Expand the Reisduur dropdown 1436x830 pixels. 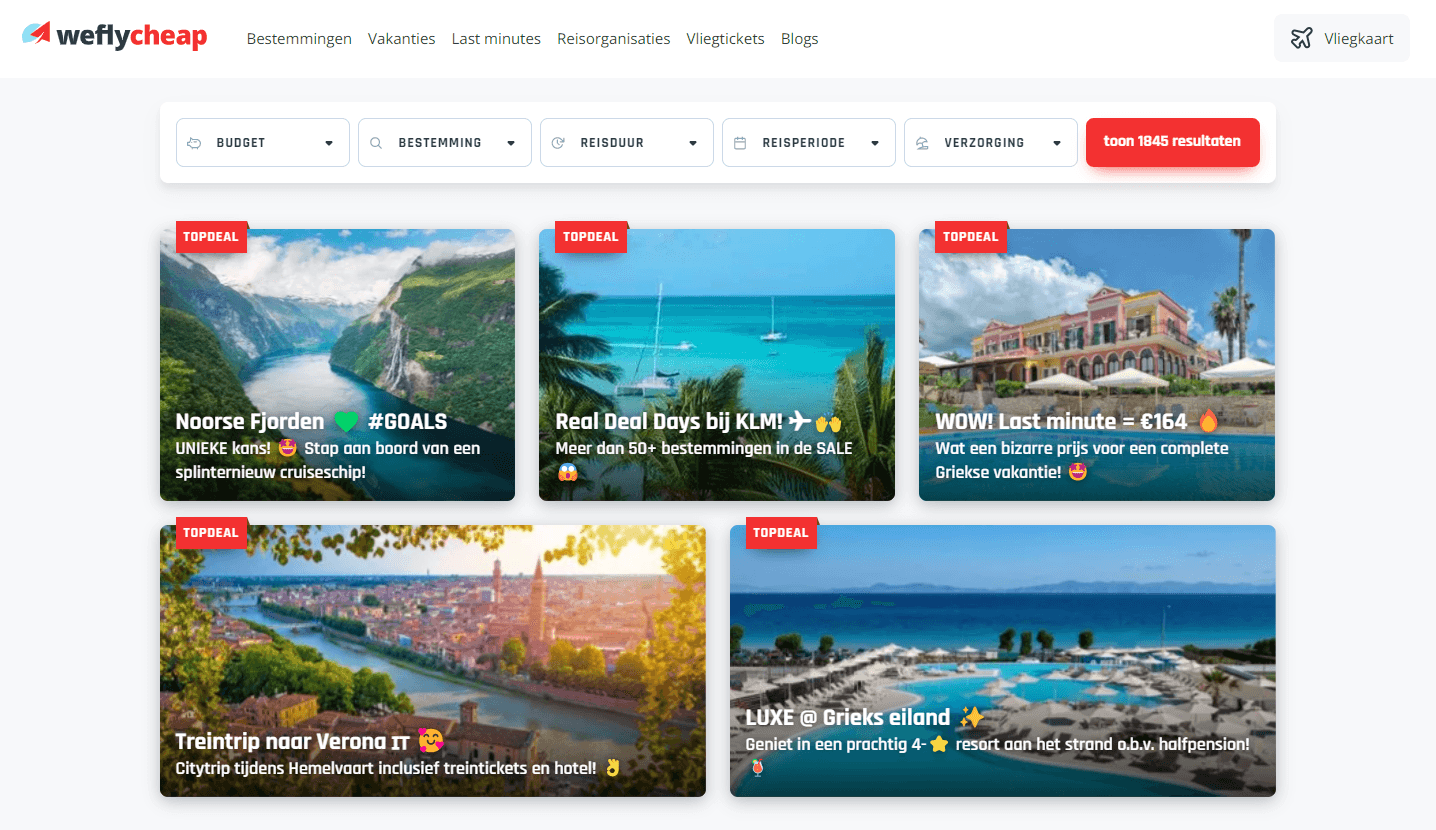coord(627,143)
